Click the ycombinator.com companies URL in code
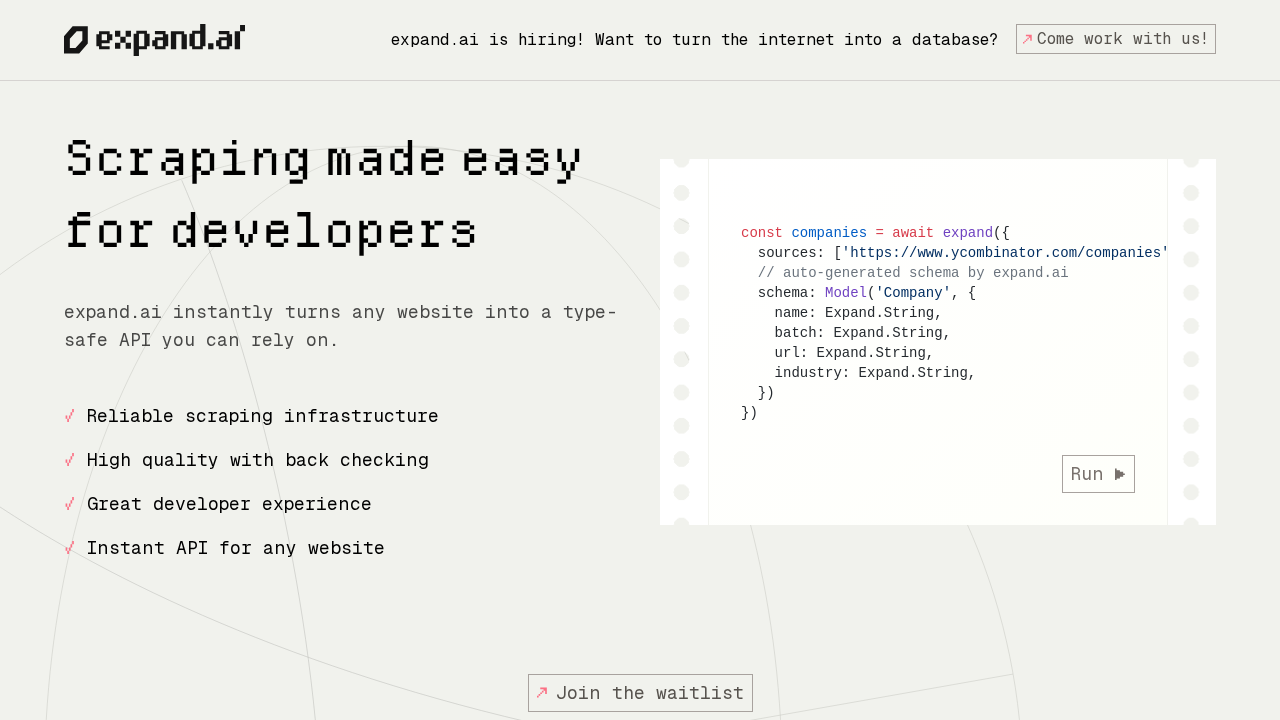This screenshot has width=1280, height=720. coord(1005,253)
